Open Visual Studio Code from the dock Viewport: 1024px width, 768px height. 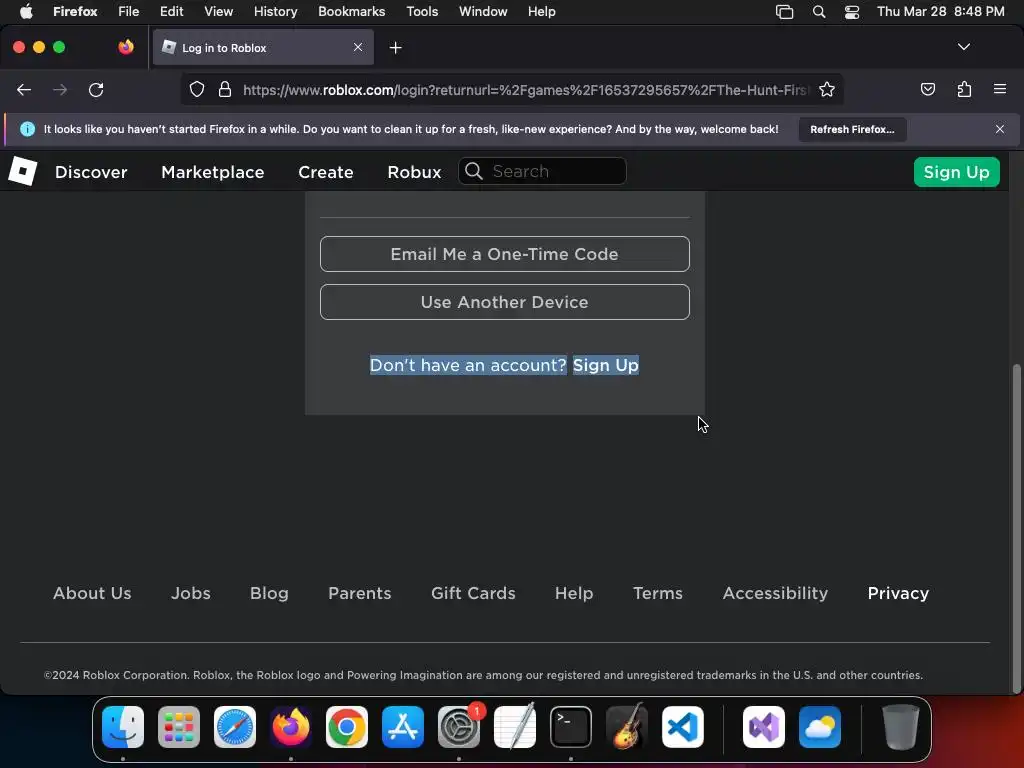tap(682, 727)
